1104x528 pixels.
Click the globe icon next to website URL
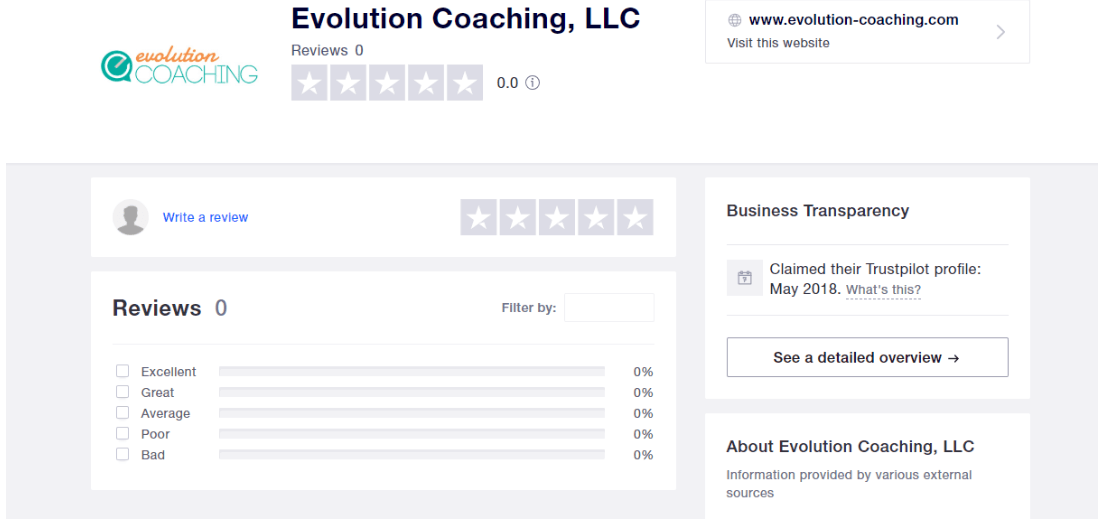(x=735, y=20)
